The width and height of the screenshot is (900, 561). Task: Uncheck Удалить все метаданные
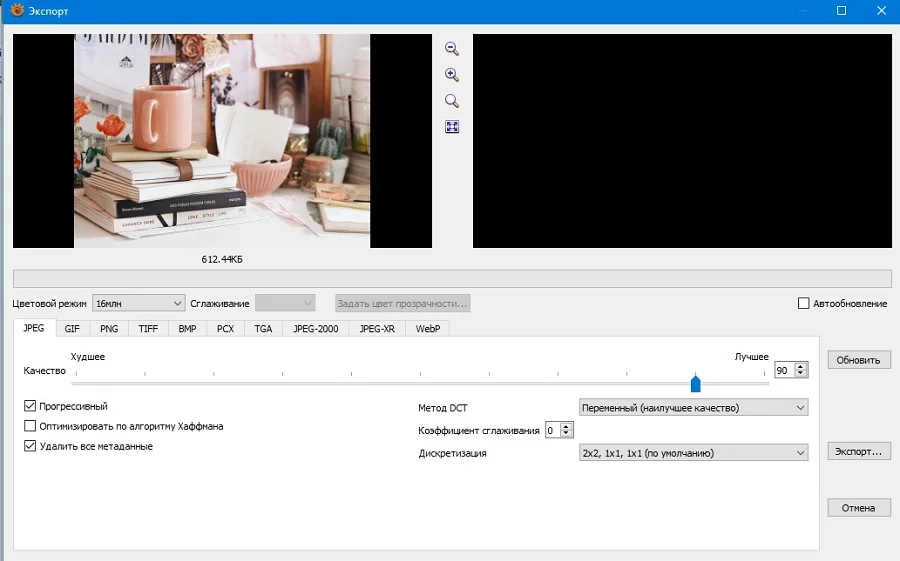point(30,446)
